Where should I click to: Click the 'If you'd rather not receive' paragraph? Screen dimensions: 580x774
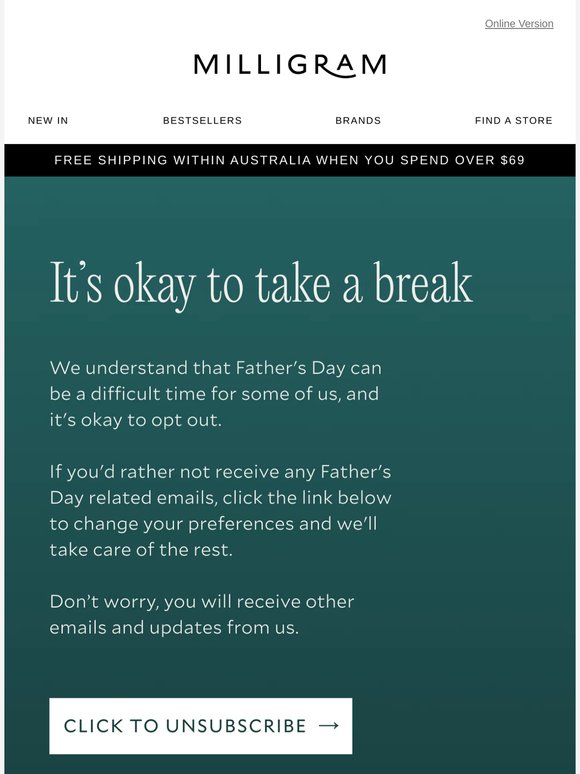click(x=221, y=511)
